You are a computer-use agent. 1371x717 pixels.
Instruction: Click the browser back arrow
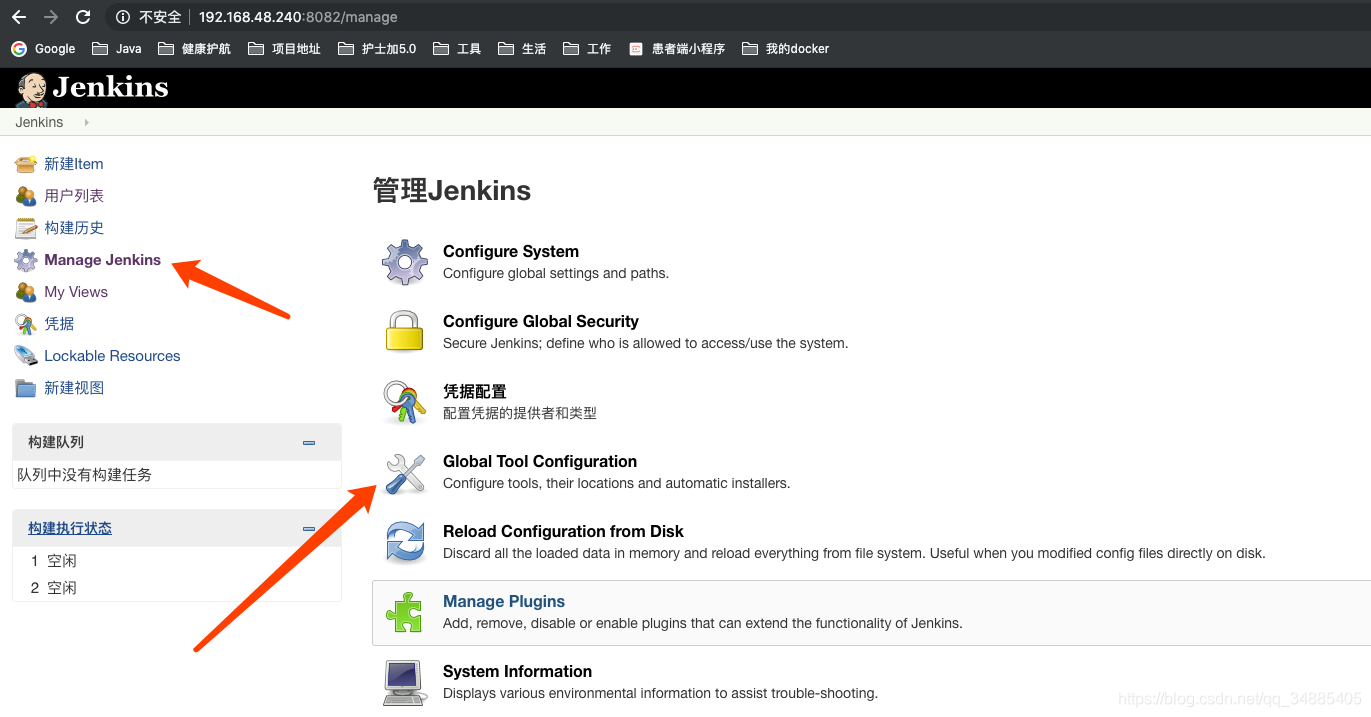[18, 17]
